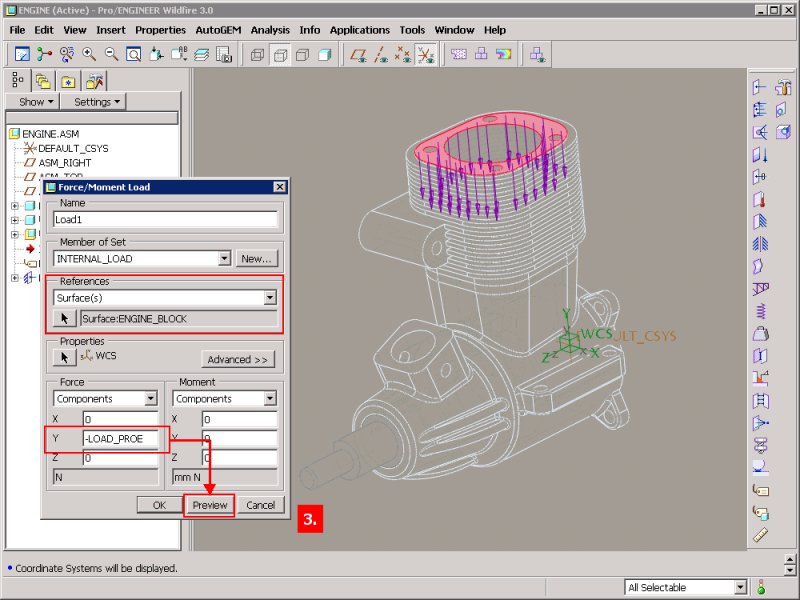Open the Force Components dropdown
This screenshot has width=800, height=600.
[151, 398]
